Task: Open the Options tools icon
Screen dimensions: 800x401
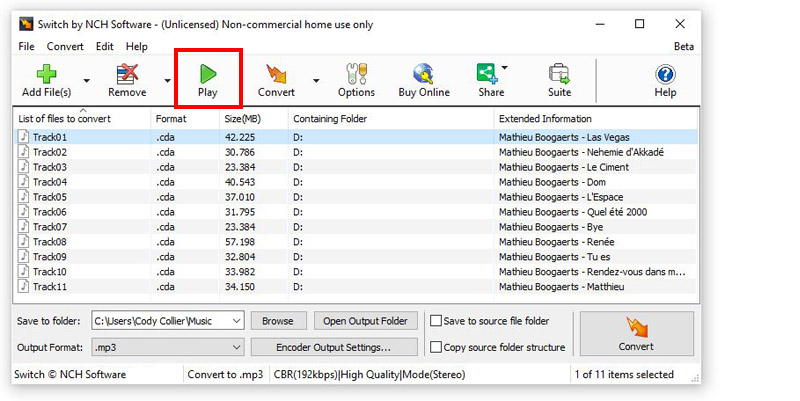Action: pyautogui.click(x=356, y=74)
